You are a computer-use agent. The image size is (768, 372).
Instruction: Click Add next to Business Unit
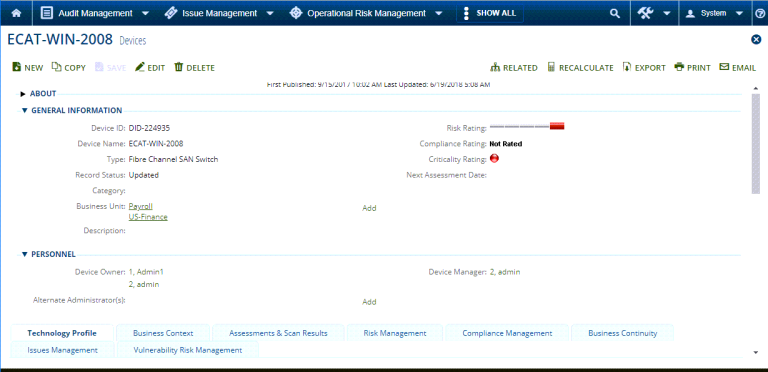(x=369, y=208)
